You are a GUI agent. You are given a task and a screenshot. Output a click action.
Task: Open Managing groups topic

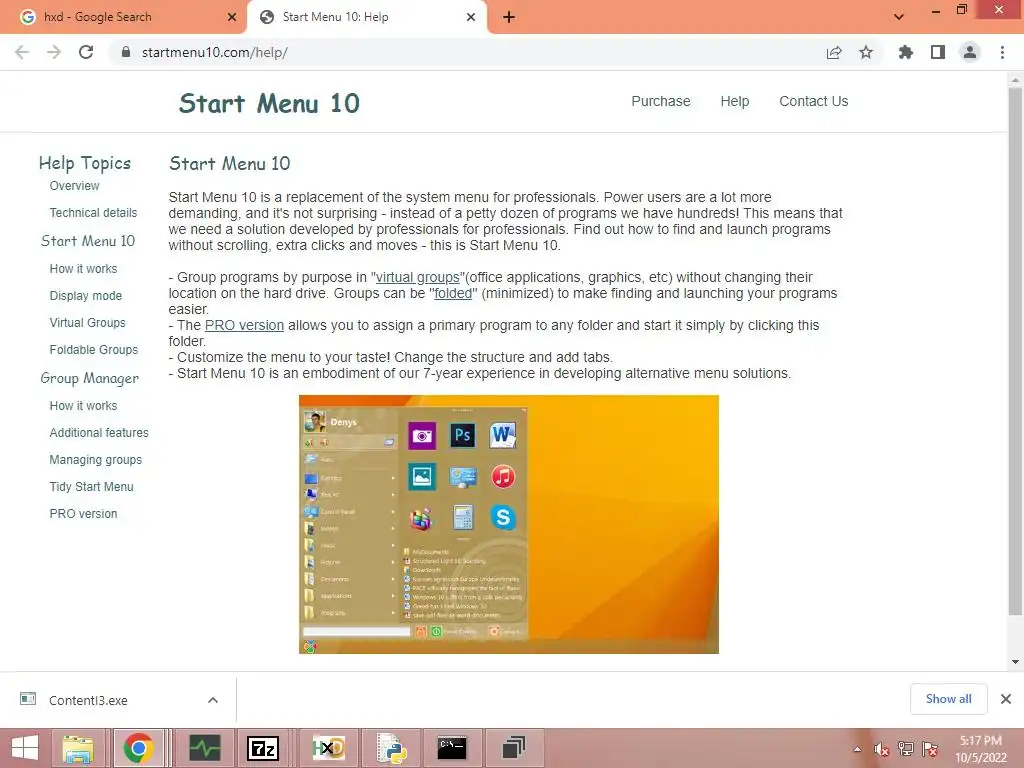95,460
